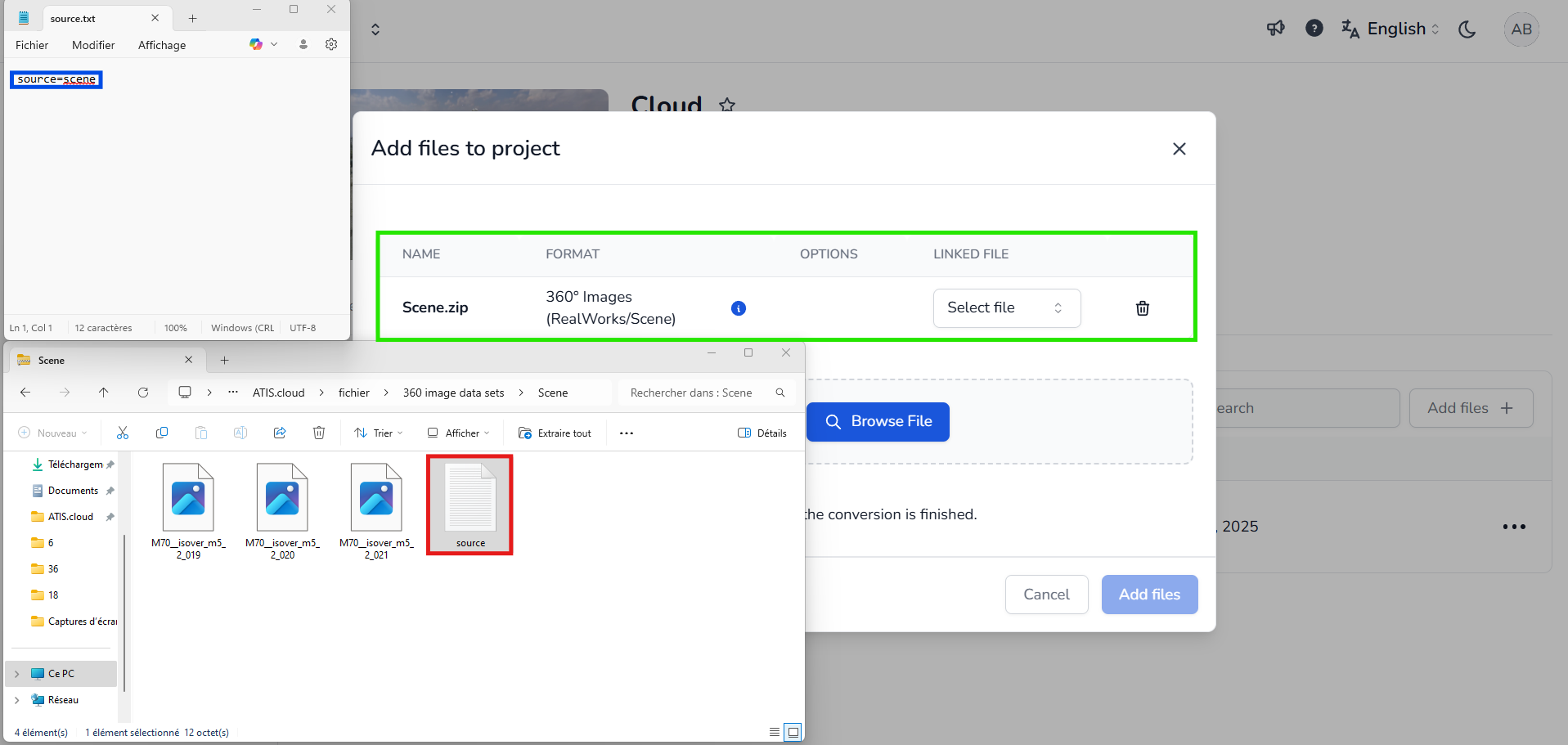Toggle dark mode with the moon icon
This screenshot has width=1568, height=745.
pos(1467,29)
